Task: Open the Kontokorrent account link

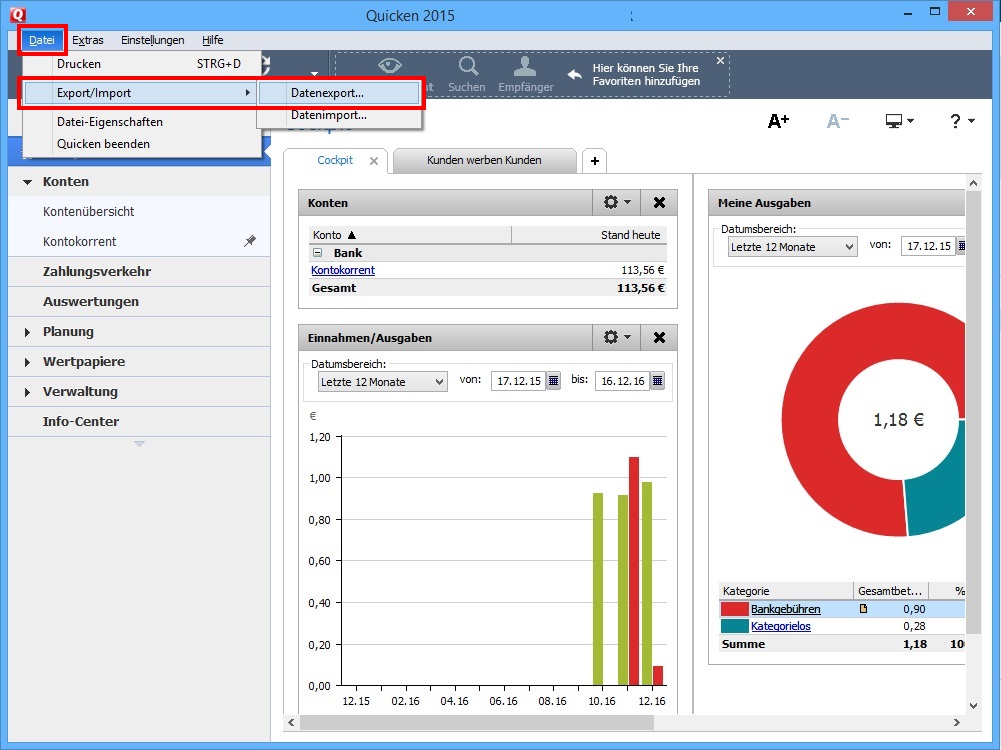Action: point(343,270)
